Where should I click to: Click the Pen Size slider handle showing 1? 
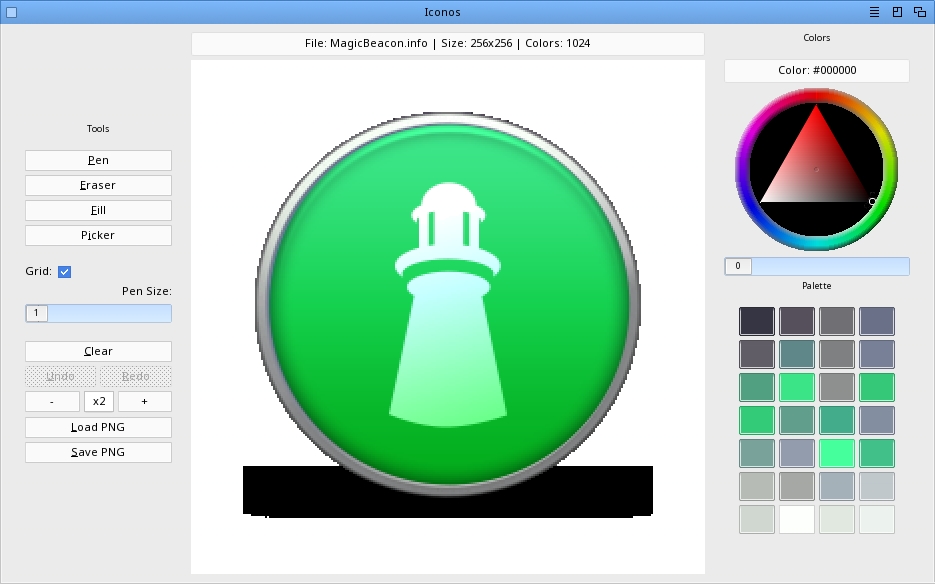(x=36, y=313)
